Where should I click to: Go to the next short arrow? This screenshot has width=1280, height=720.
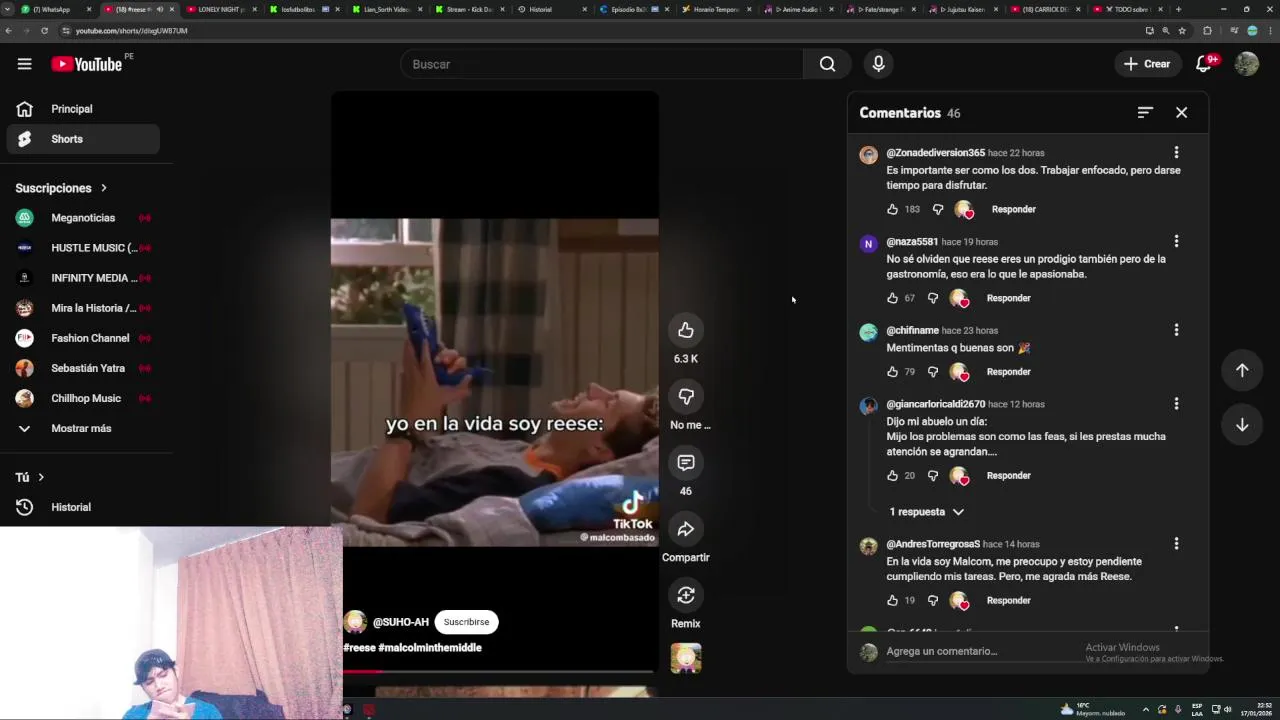[x=1242, y=425]
